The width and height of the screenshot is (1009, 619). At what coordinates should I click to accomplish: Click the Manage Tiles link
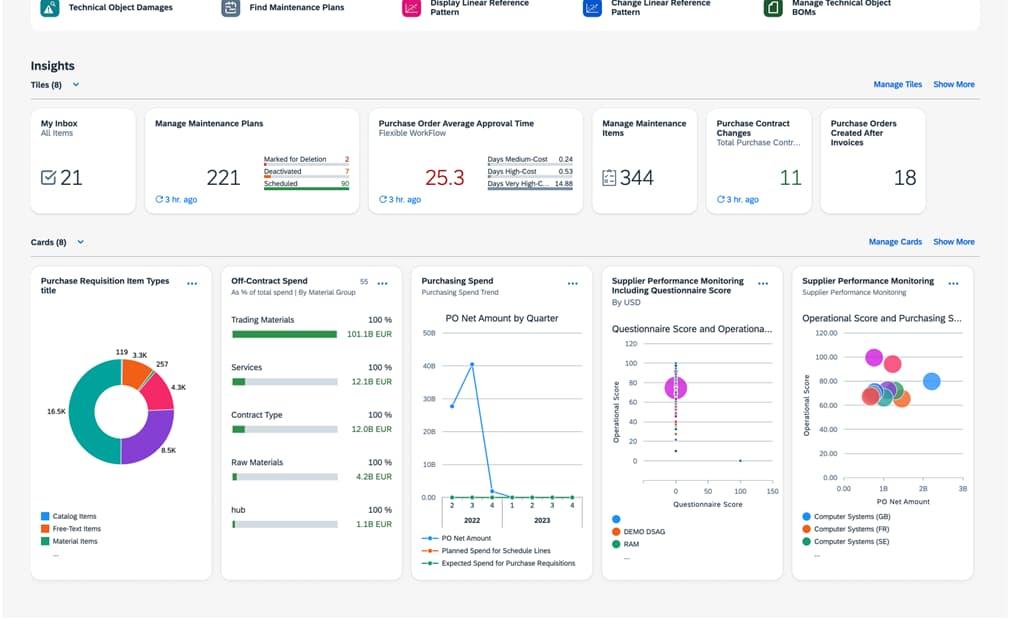897,84
